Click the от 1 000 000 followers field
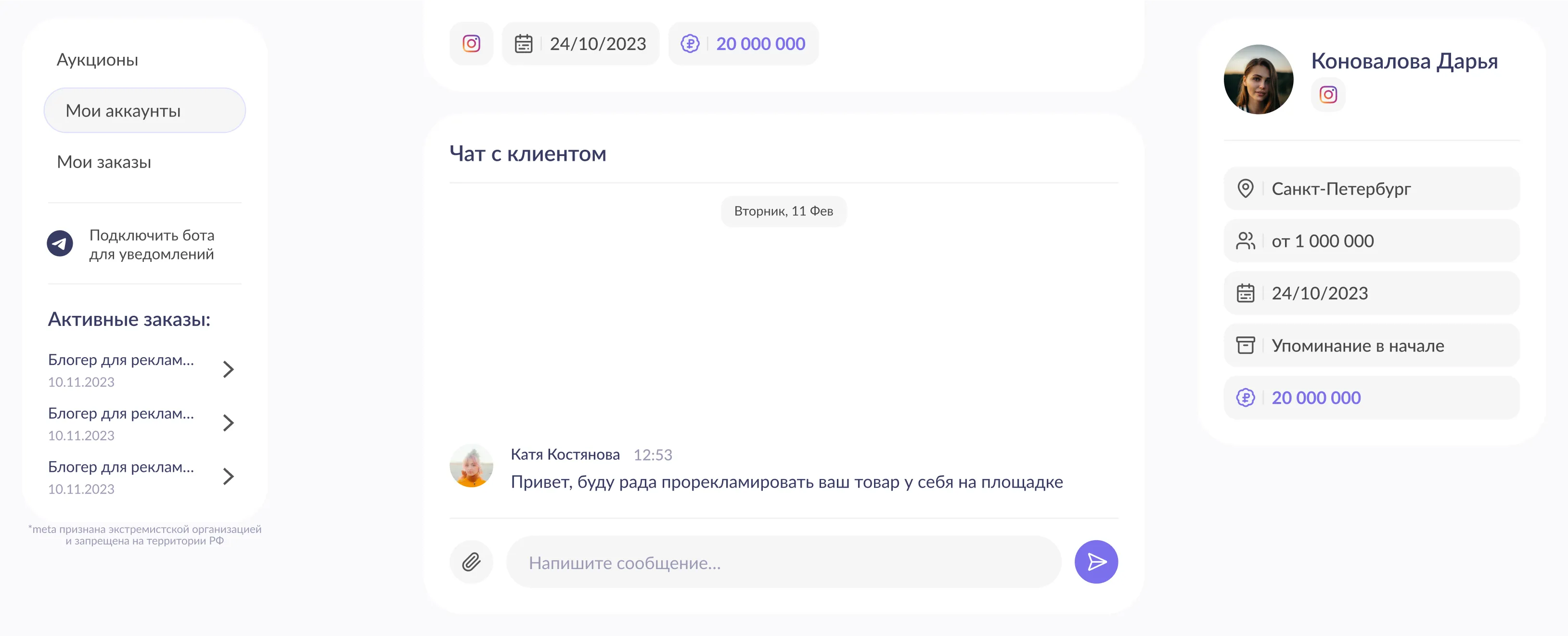Screen dimensions: 1568x636 pos(1371,241)
